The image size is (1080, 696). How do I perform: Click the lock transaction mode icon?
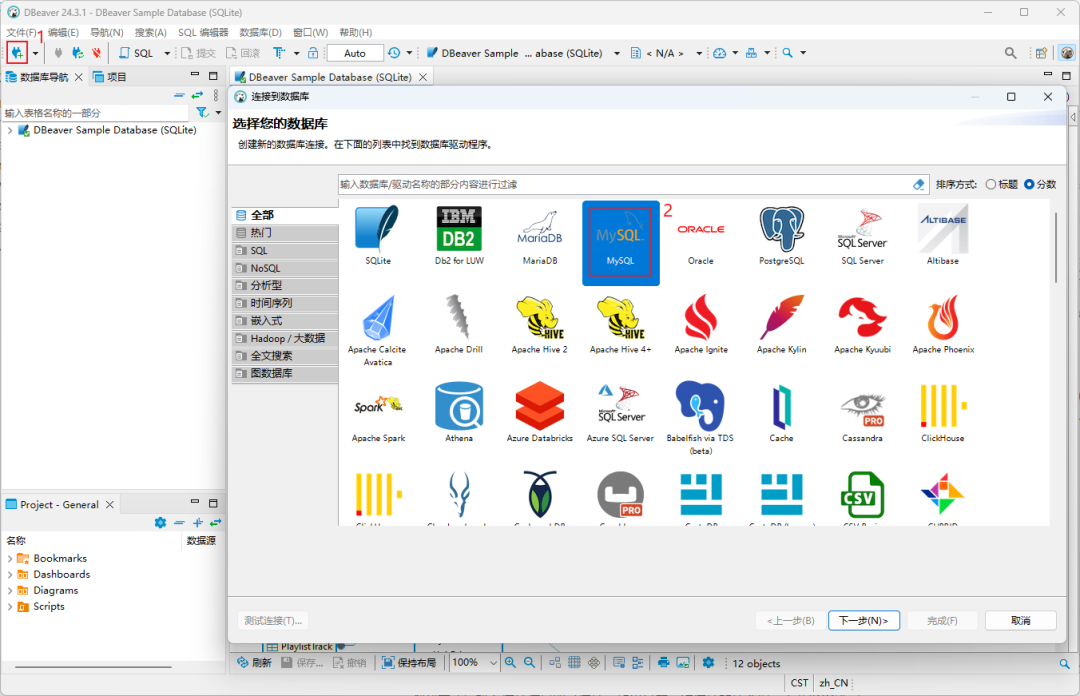coord(313,53)
